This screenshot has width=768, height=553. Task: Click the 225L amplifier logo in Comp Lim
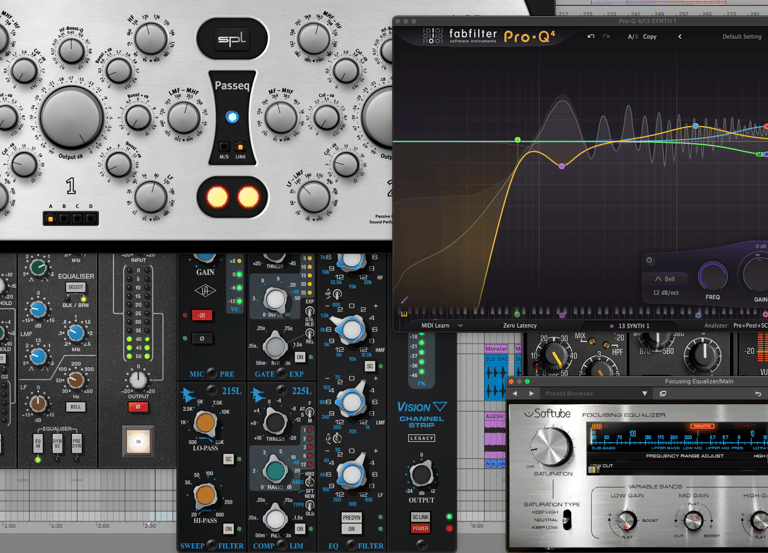(258, 394)
